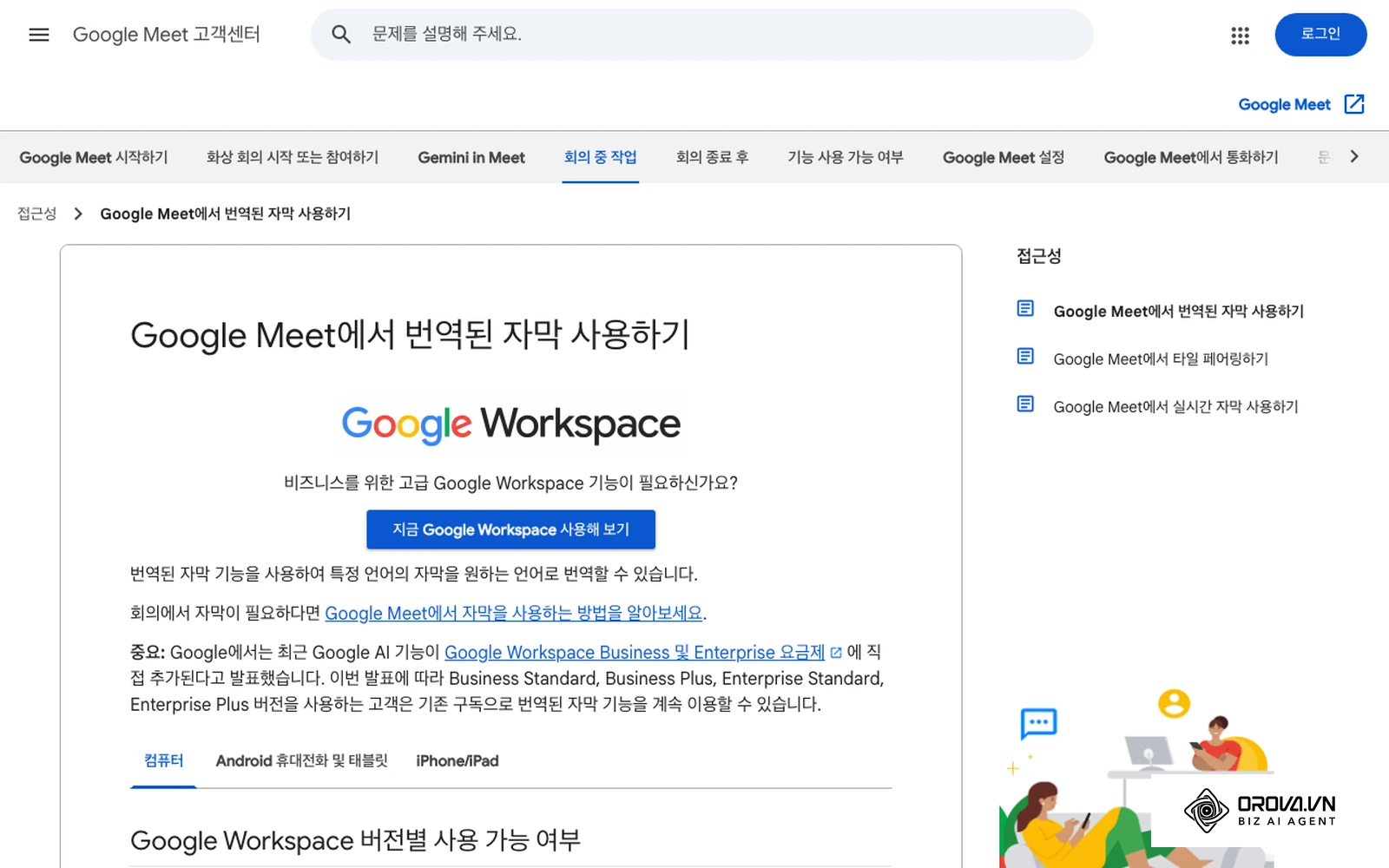Focus the 문제를 설명해 주세요 search field
This screenshot has height=868, width=1389.
[x=701, y=35]
